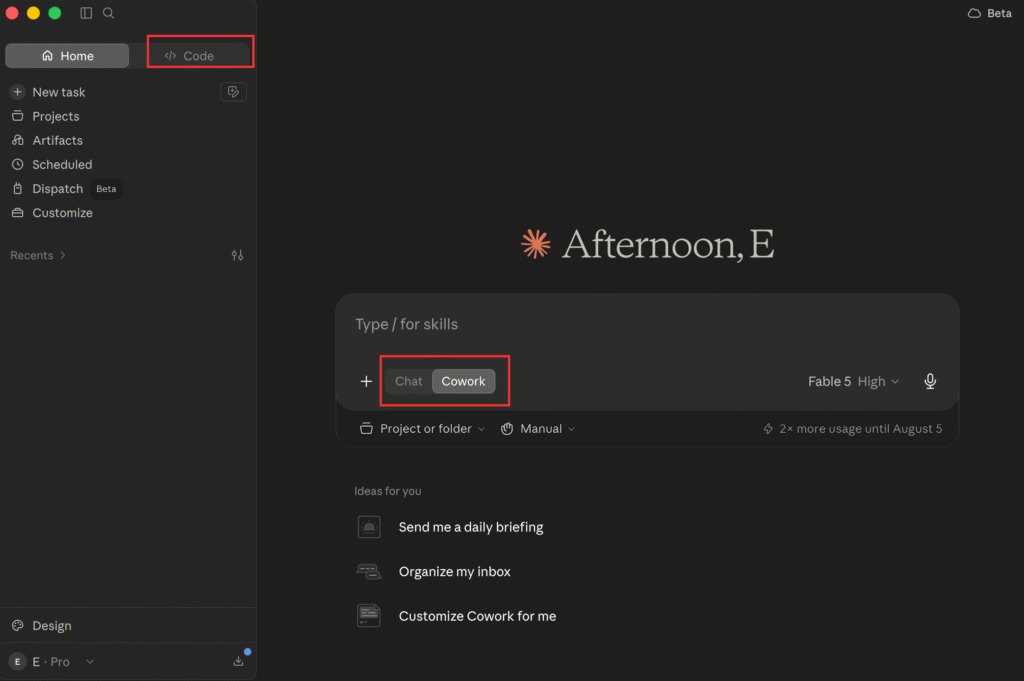Expand the Project or folder dropdown
Screen dimensions: 1024x681
[x=423, y=429]
